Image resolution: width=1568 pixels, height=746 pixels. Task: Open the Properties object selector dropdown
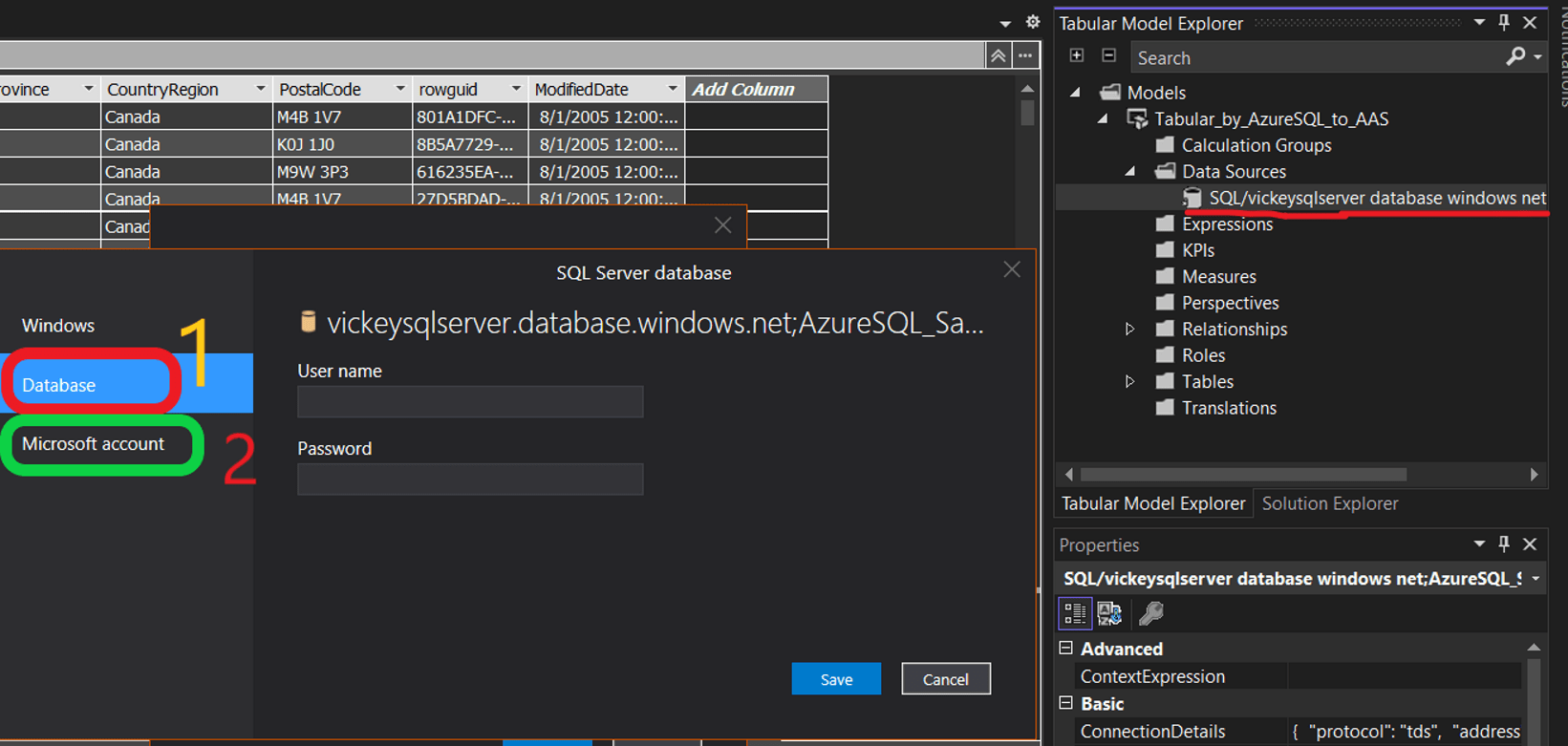click(x=1536, y=579)
